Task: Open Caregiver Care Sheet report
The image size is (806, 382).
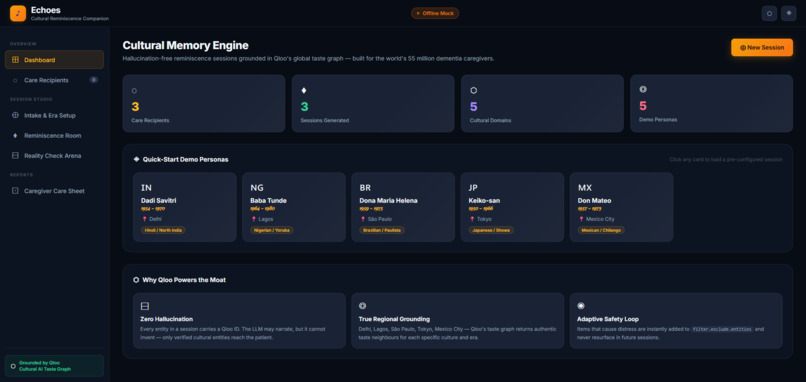Action: (x=54, y=191)
